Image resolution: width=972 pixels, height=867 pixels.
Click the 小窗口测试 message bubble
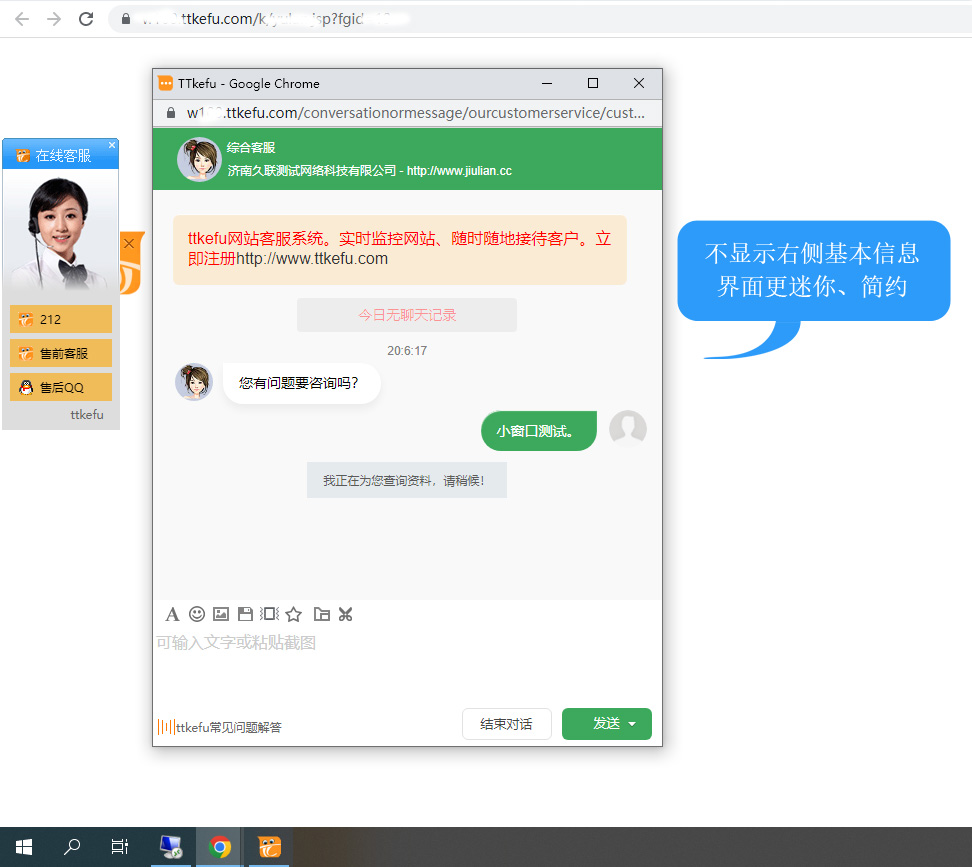(x=539, y=431)
